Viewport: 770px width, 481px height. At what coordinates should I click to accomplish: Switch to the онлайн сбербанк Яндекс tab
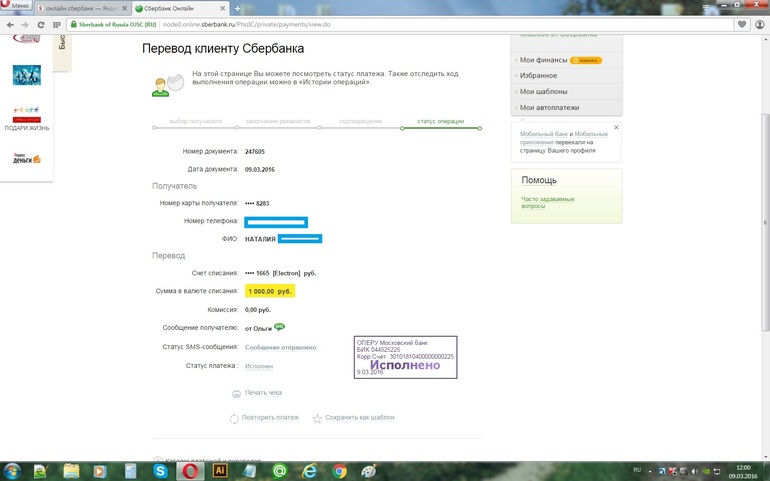82,8
